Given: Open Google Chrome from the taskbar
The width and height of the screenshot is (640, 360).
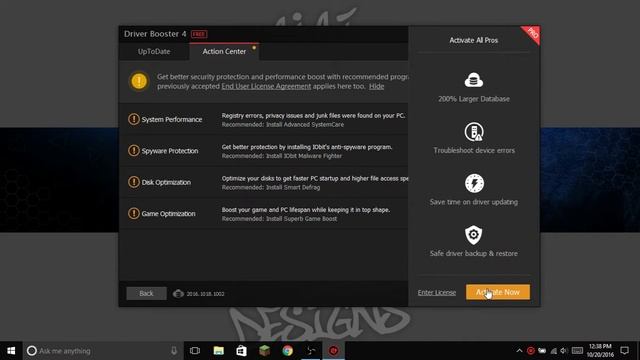Looking at the screenshot, I should [x=288, y=351].
